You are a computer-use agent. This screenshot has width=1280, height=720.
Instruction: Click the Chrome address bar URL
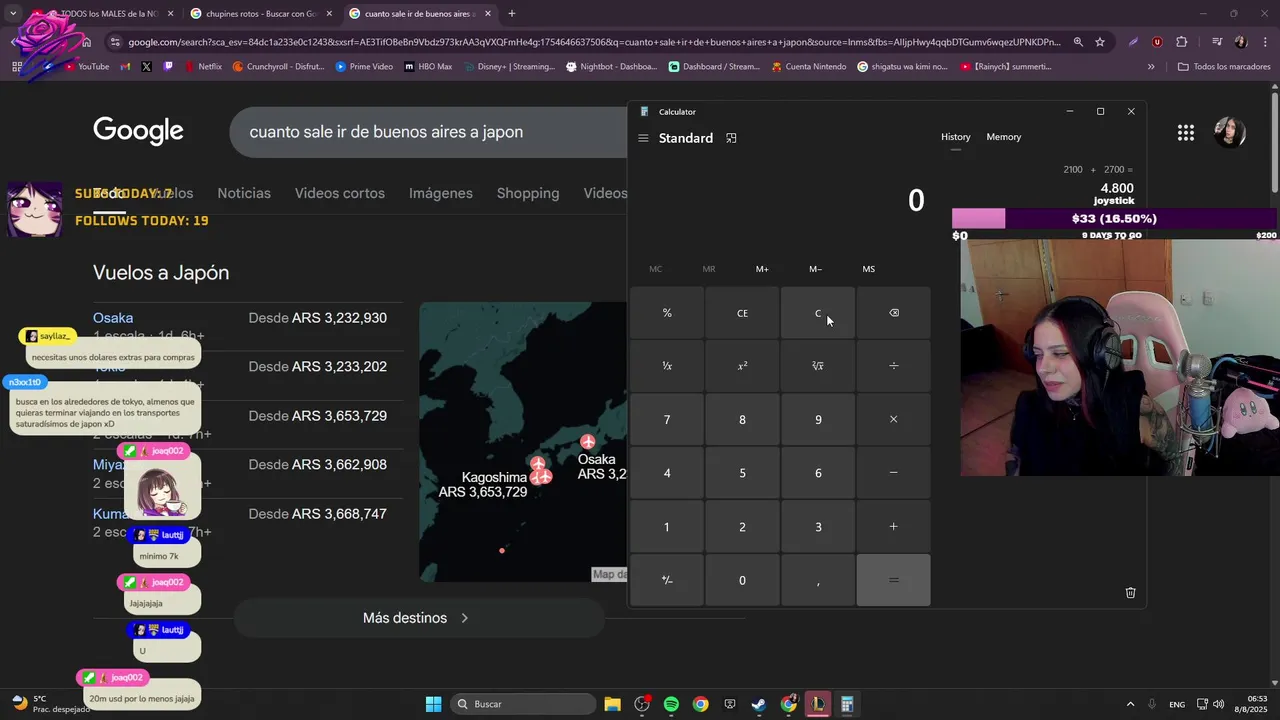[x=594, y=42]
